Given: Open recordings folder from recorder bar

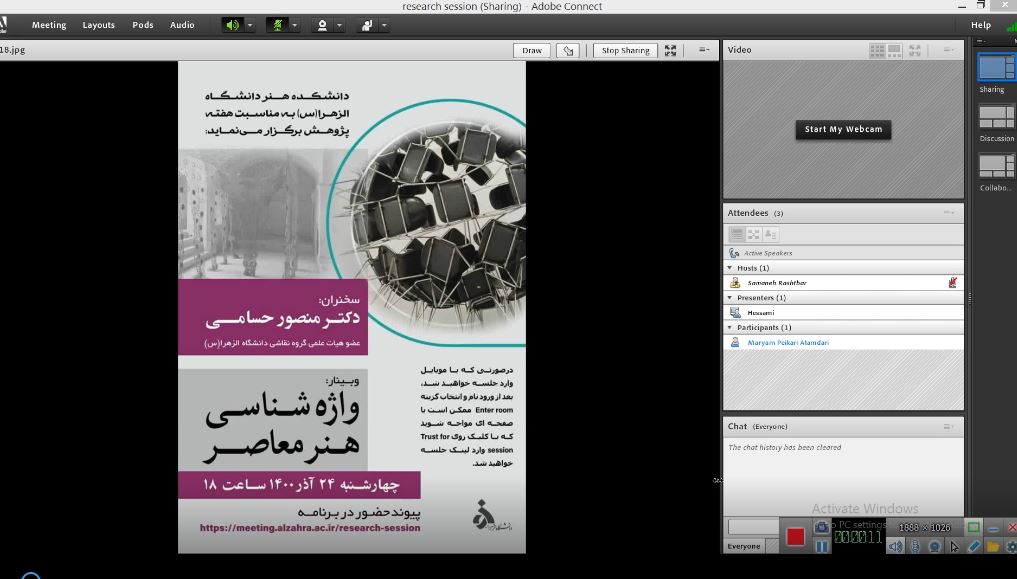Looking at the screenshot, I should coord(992,546).
